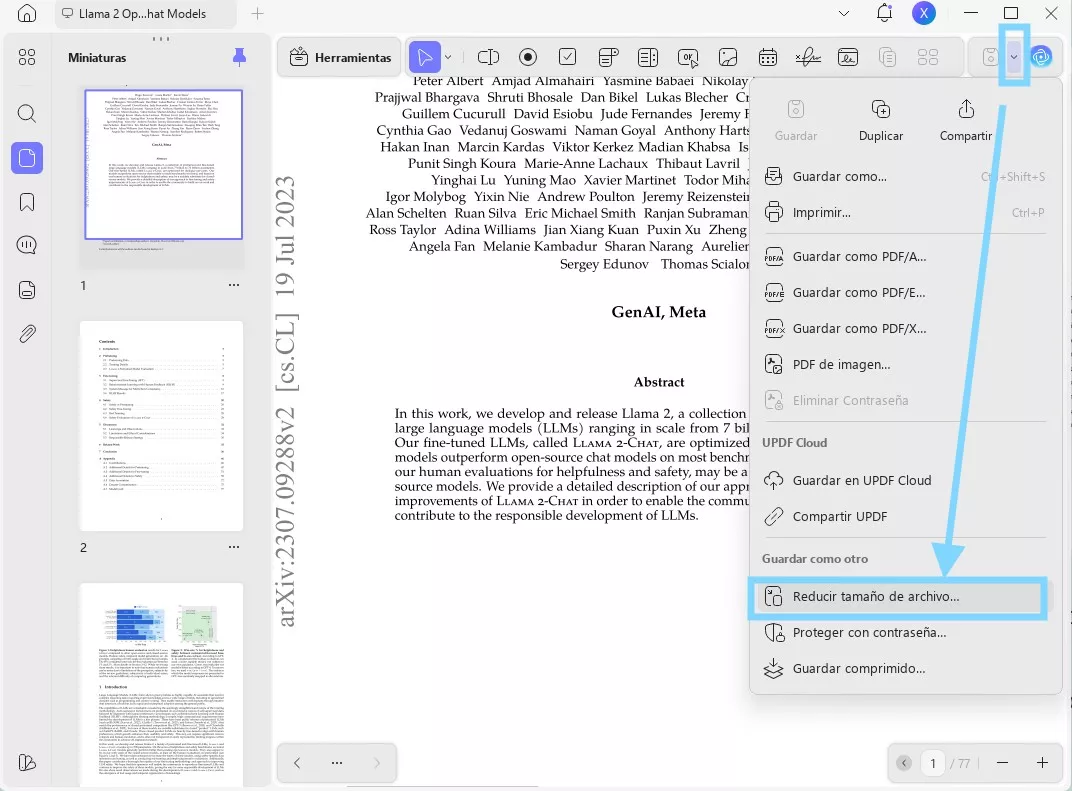Open the home screen icon

pyautogui.click(x=27, y=13)
